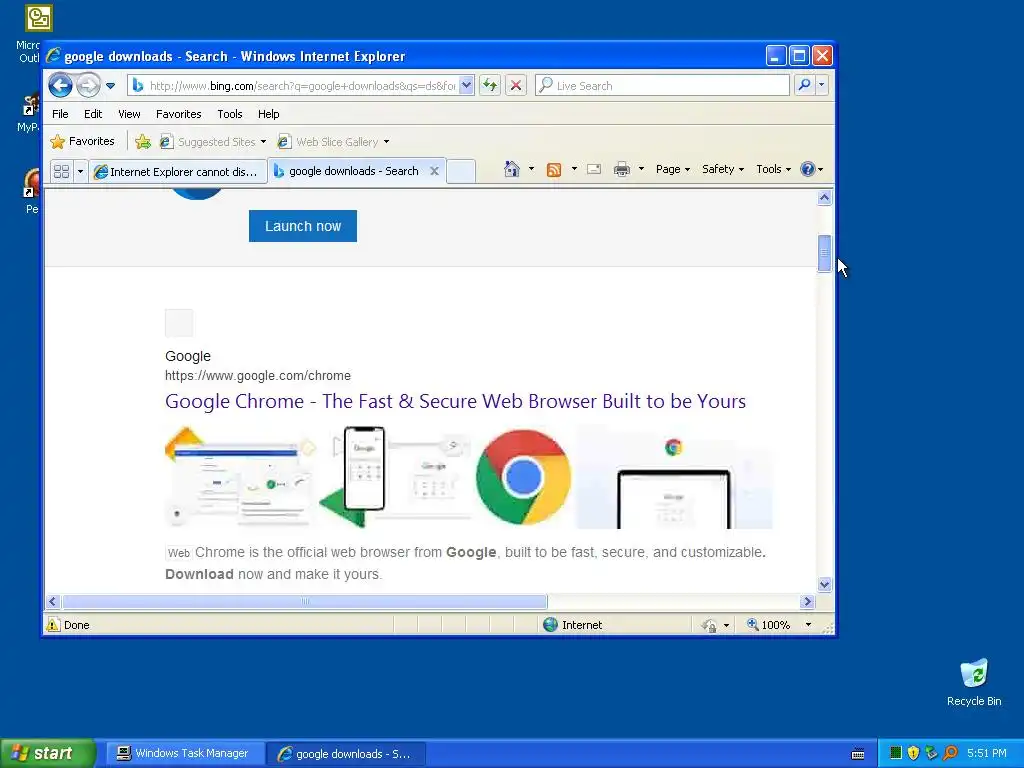Click the on-screen keyboard taskbar icon

pyautogui.click(x=858, y=754)
